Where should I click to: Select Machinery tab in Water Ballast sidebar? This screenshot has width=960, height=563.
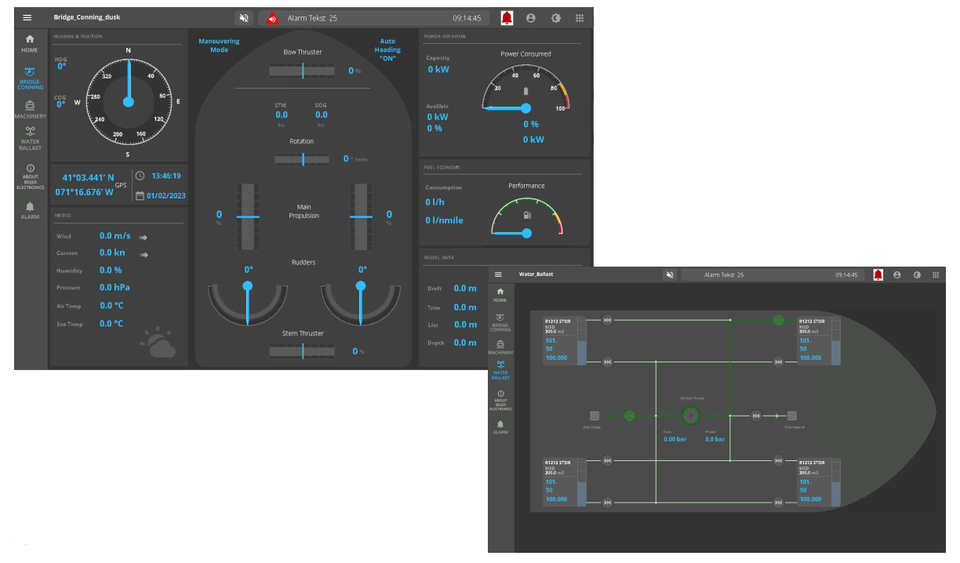499,346
